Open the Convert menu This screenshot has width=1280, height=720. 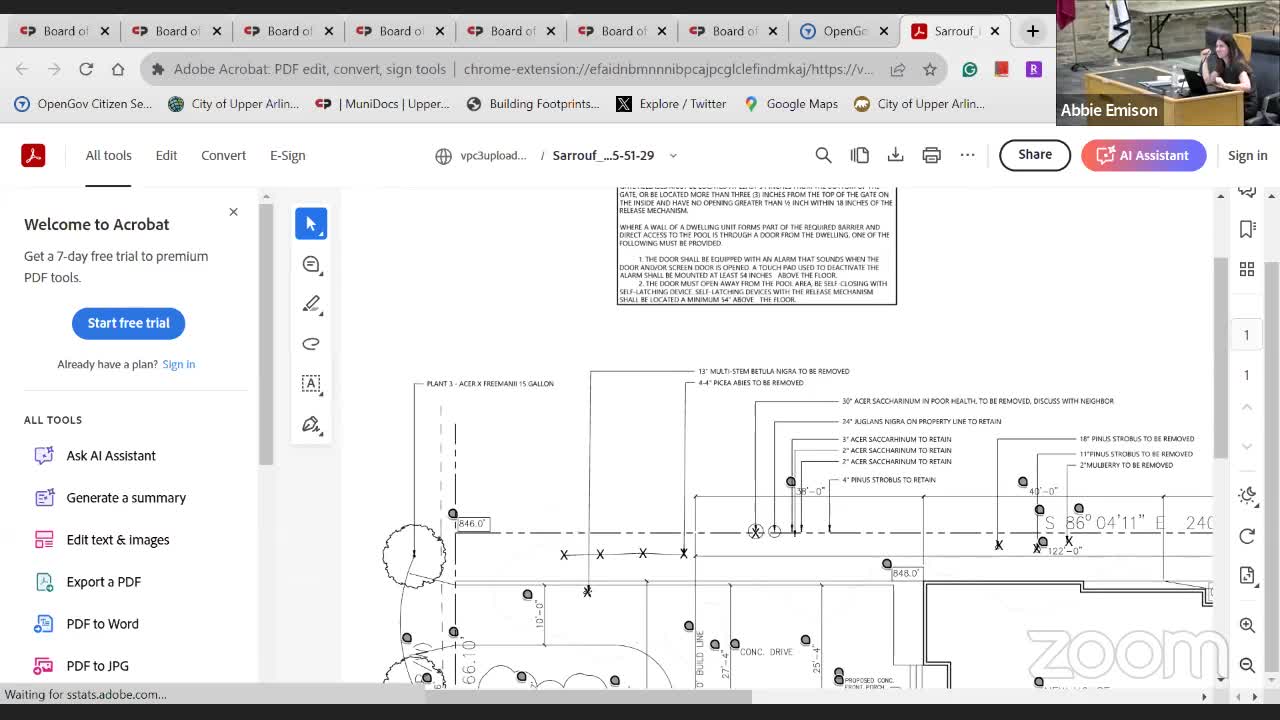coord(223,155)
